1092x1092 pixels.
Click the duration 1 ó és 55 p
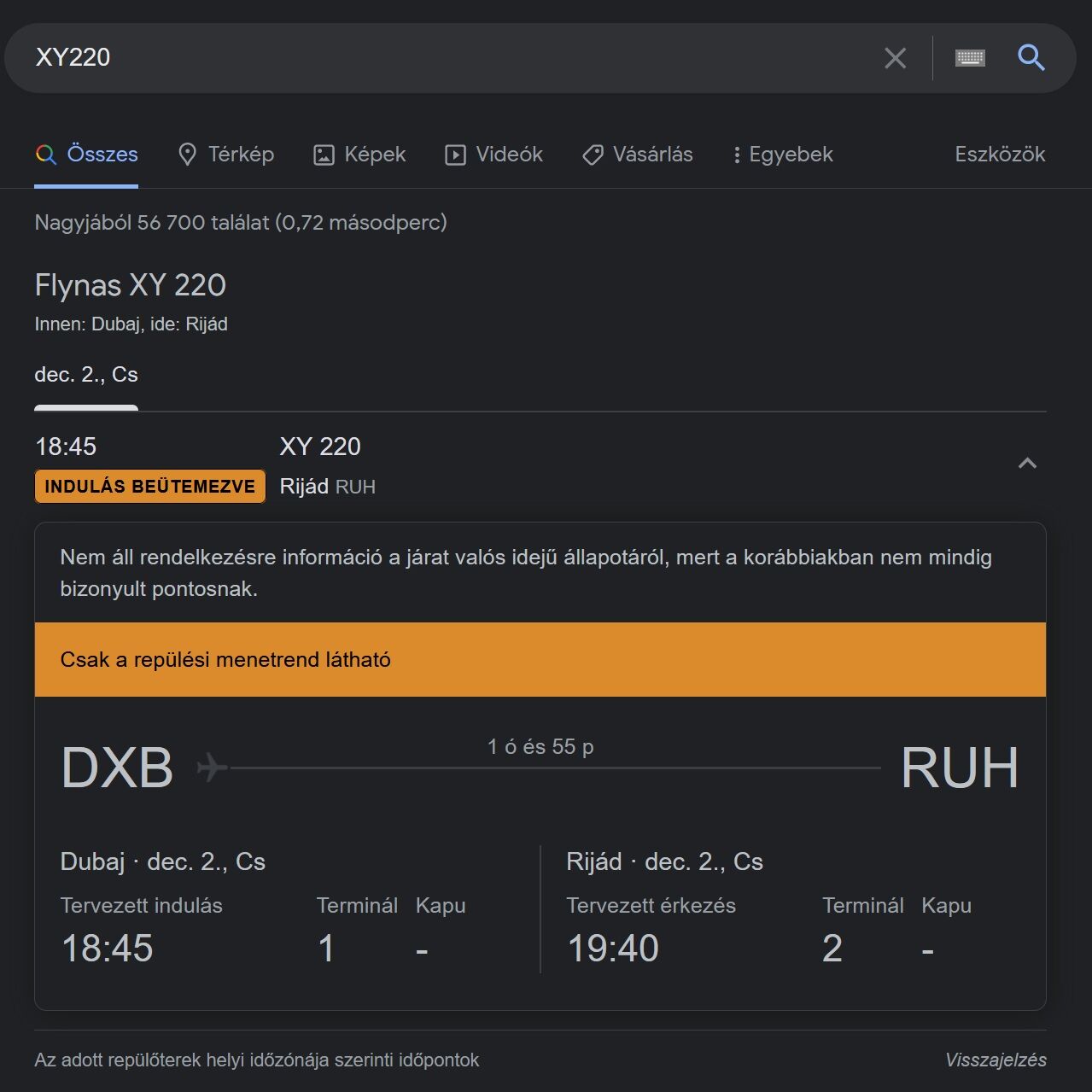point(540,747)
